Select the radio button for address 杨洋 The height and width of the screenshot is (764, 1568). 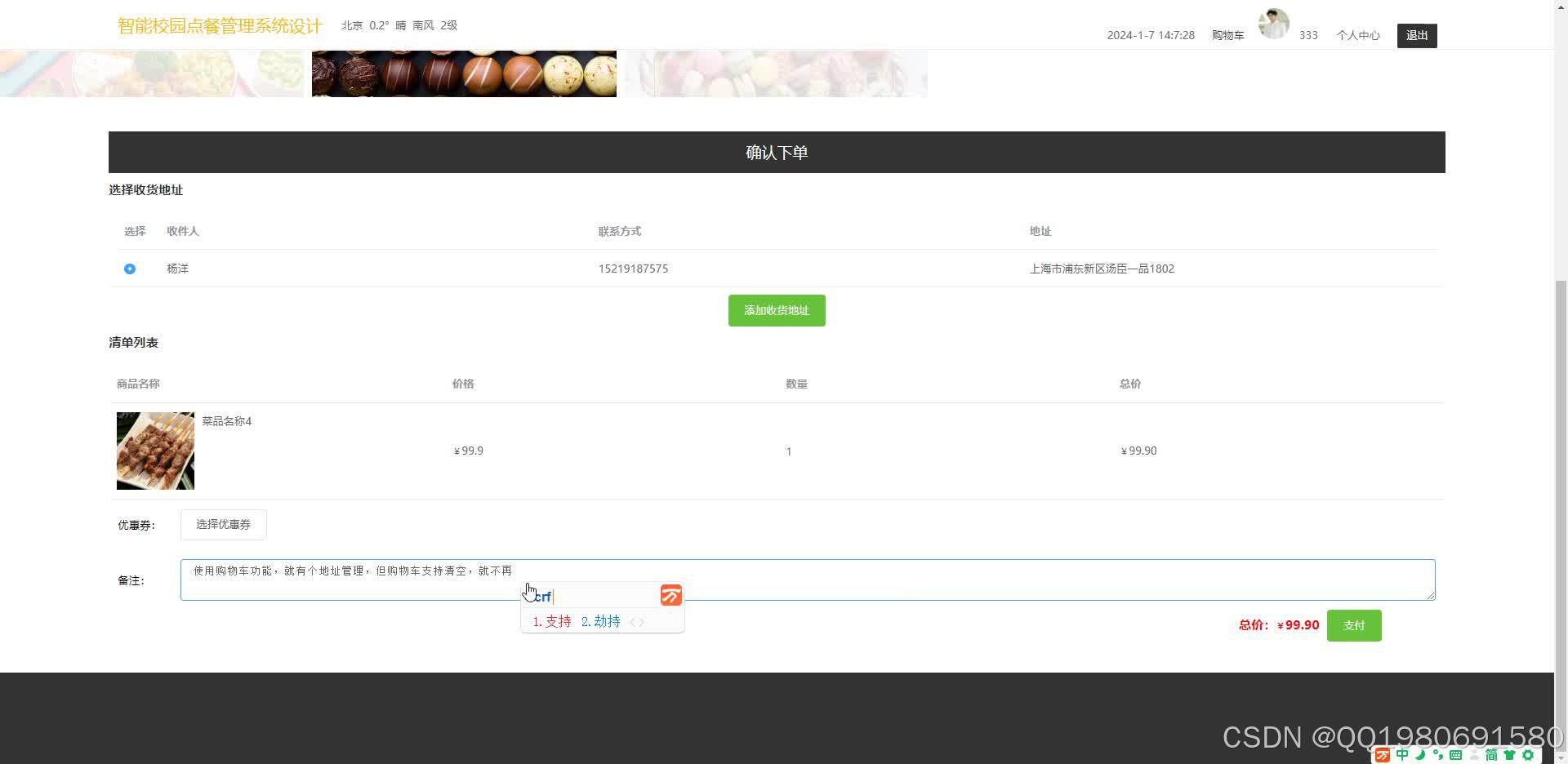point(130,269)
